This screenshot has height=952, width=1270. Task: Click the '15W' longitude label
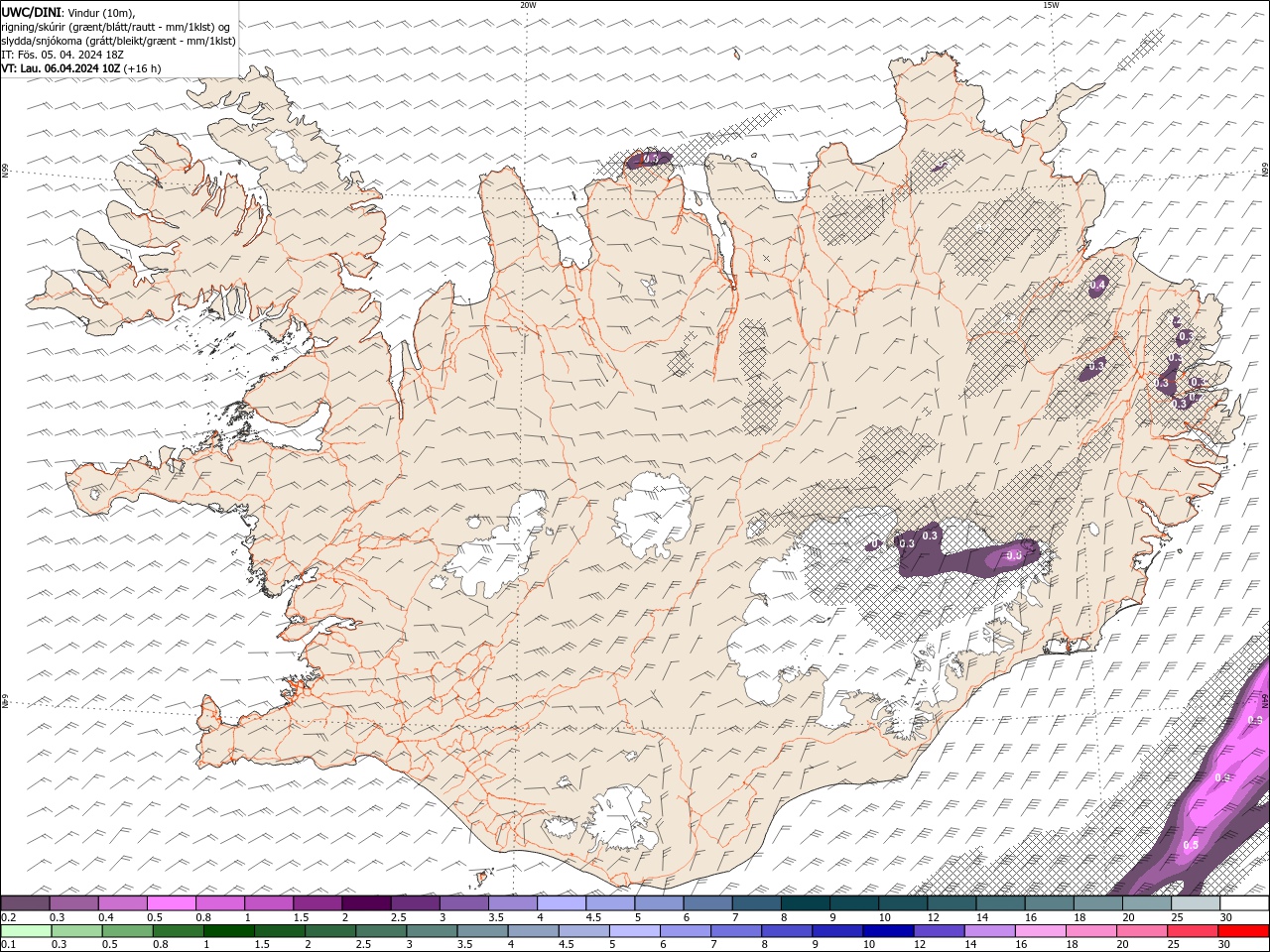click(1051, 5)
